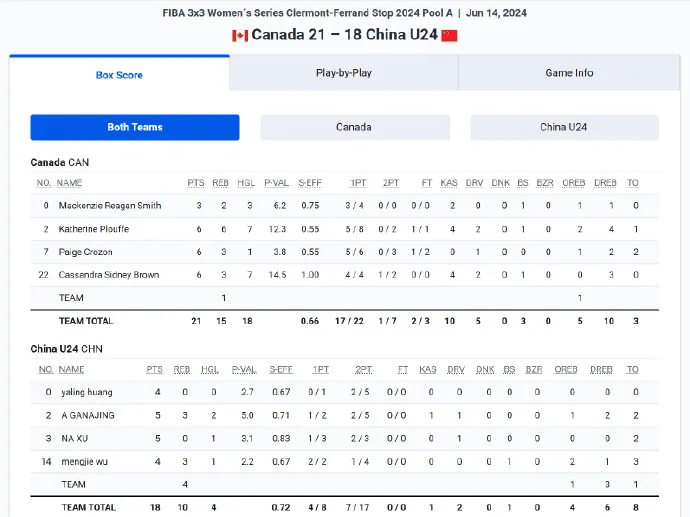Screen dimensions: 690x517
Task: Click China table DREB column header
Action: [x=601, y=370]
